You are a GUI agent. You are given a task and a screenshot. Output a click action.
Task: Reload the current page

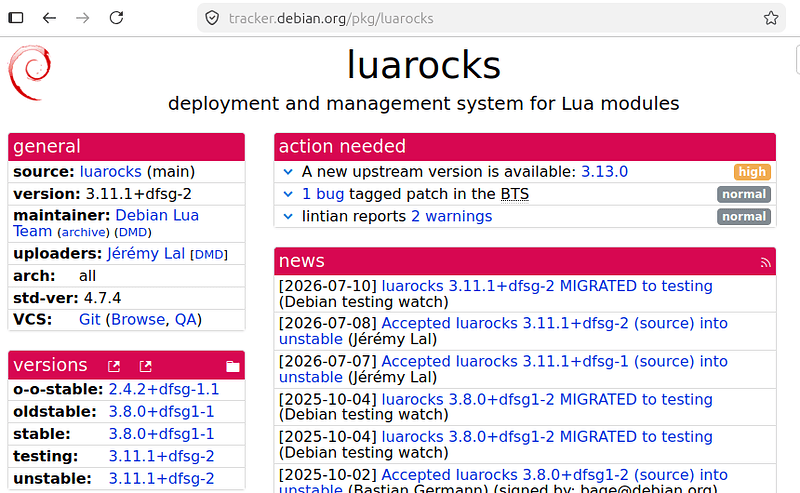coord(116,18)
